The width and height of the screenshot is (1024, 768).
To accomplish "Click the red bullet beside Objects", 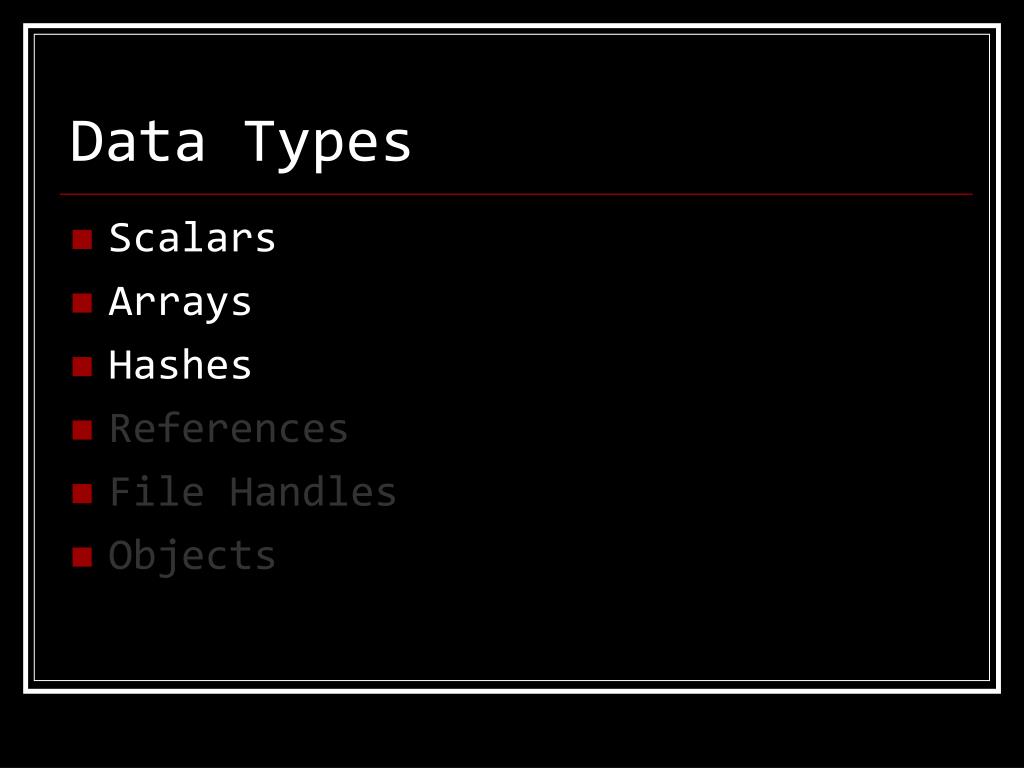I will 82,556.
